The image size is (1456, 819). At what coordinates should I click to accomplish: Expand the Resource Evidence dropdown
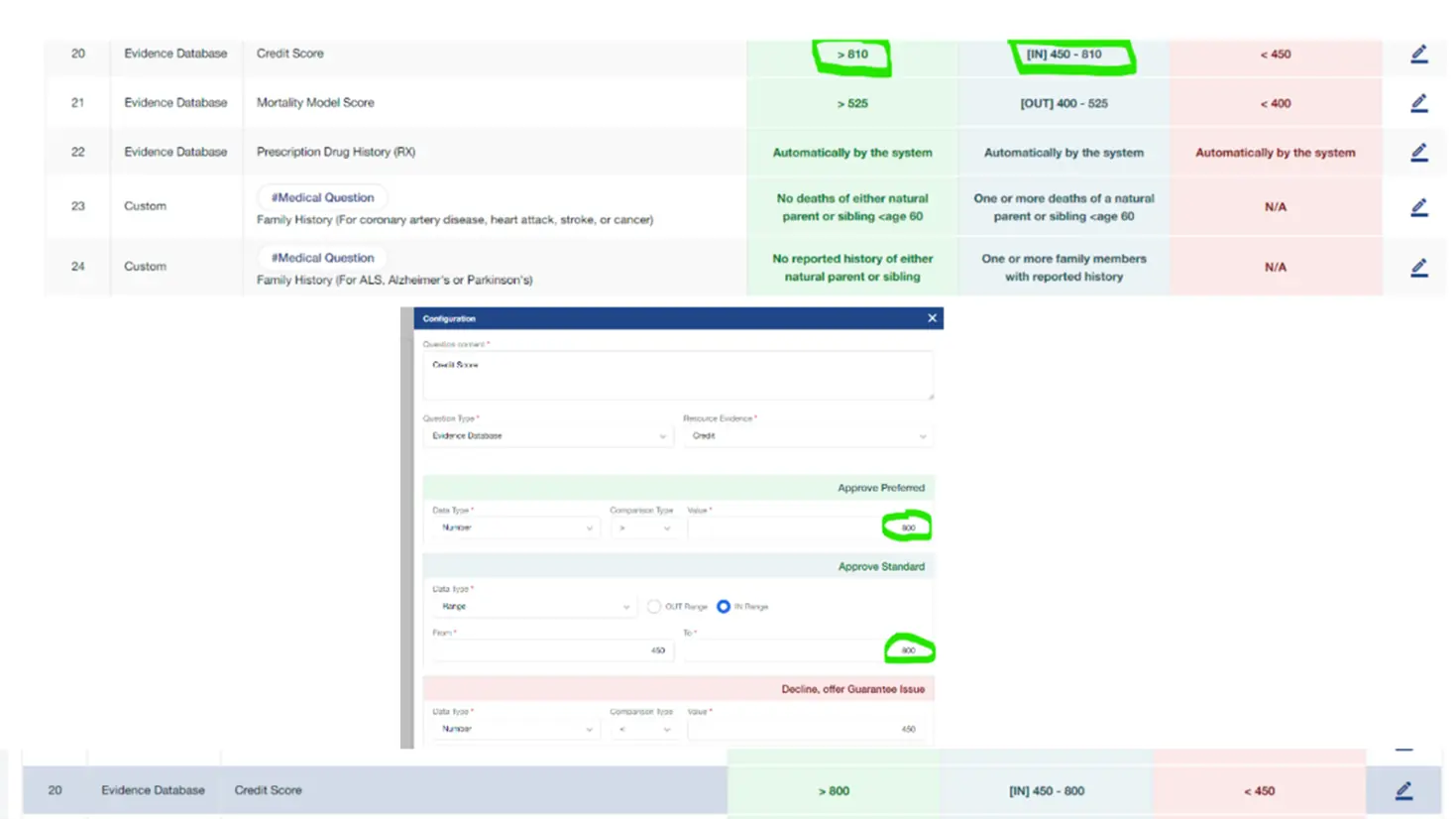pyautogui.click(x=807, y=436)
